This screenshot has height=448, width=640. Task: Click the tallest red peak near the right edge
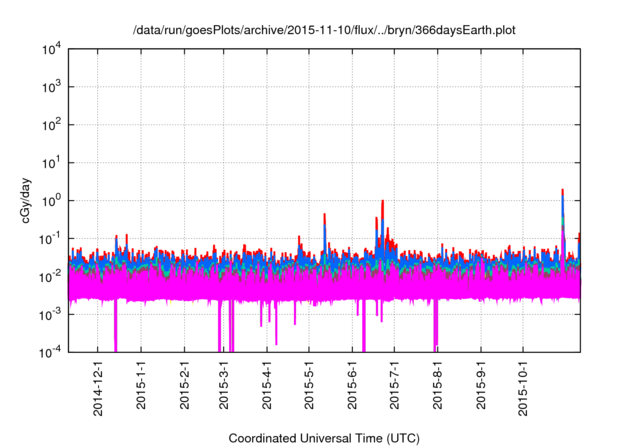pyautogui.click(x=563, y=192)
